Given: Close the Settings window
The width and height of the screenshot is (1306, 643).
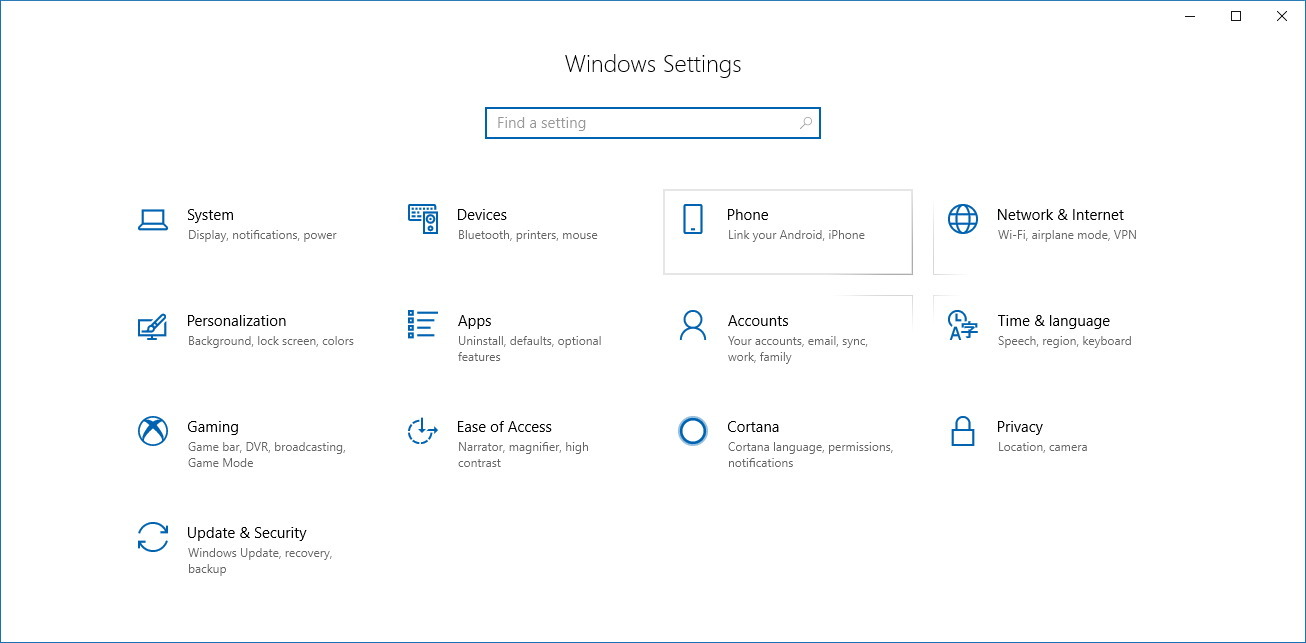Looking at the screenshot, I should (1282, 16).
